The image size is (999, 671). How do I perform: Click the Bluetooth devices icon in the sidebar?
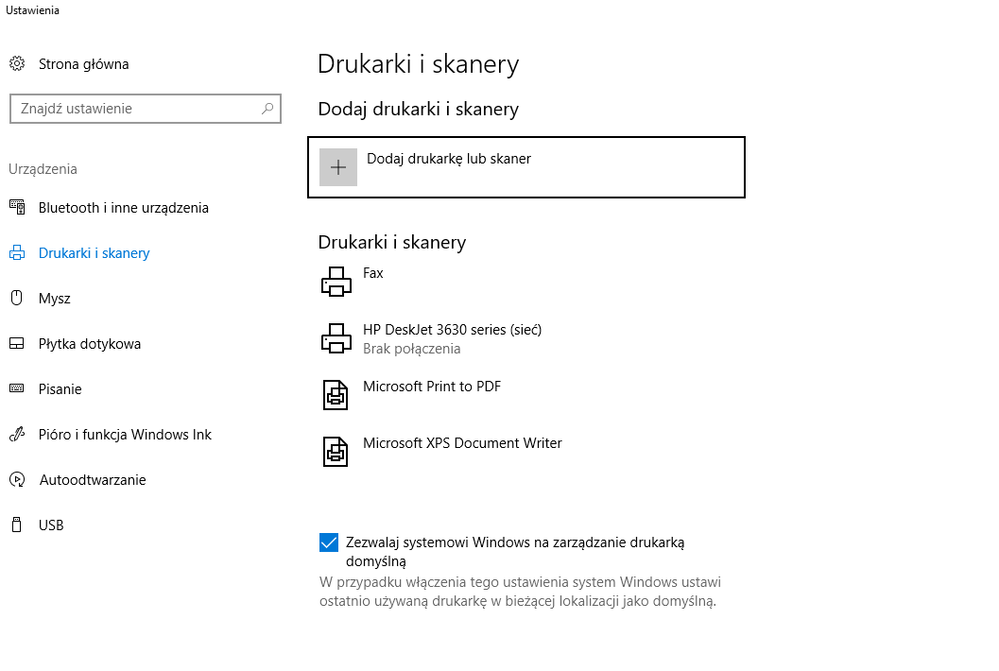coord(17,208)
